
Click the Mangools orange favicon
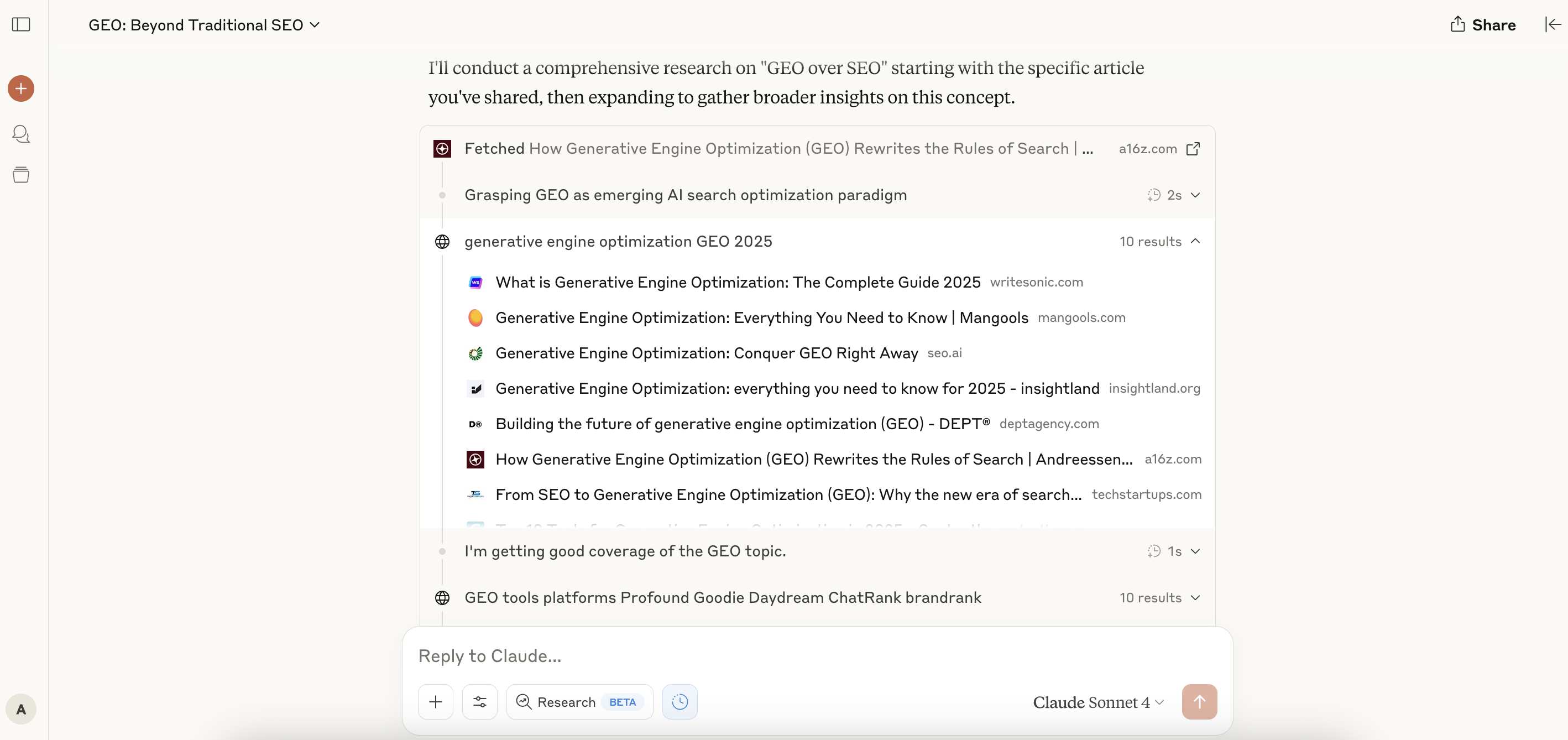pos(475,318)
